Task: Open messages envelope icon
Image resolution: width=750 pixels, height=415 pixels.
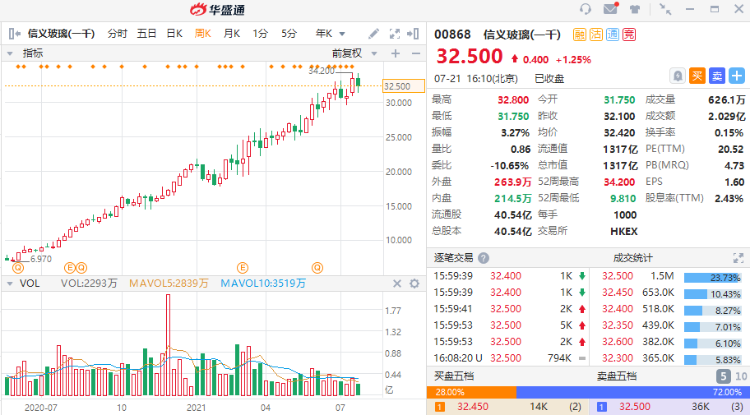Action: 611,9
